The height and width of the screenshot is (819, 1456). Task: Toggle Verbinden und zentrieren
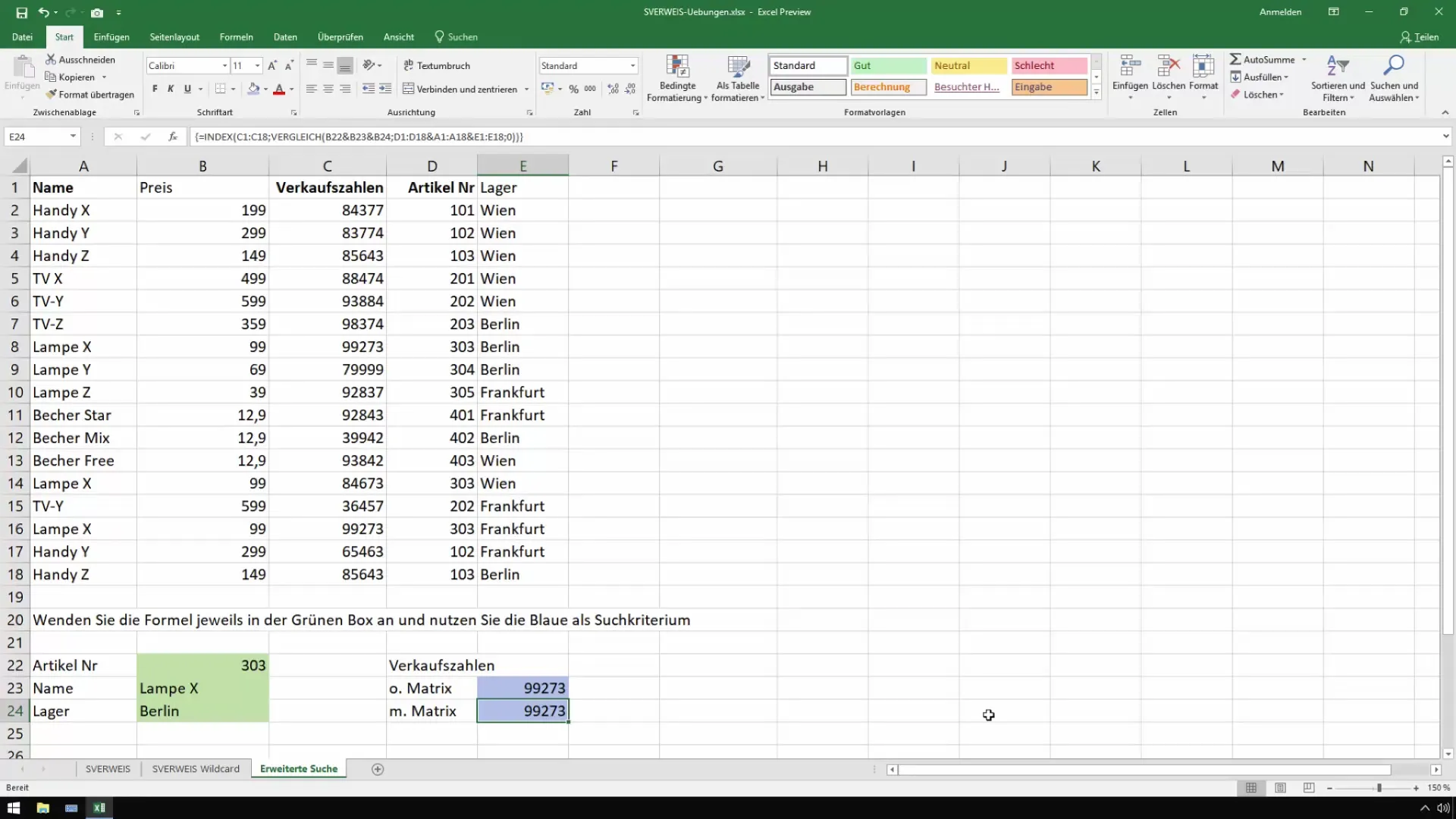tap(460, 89)
